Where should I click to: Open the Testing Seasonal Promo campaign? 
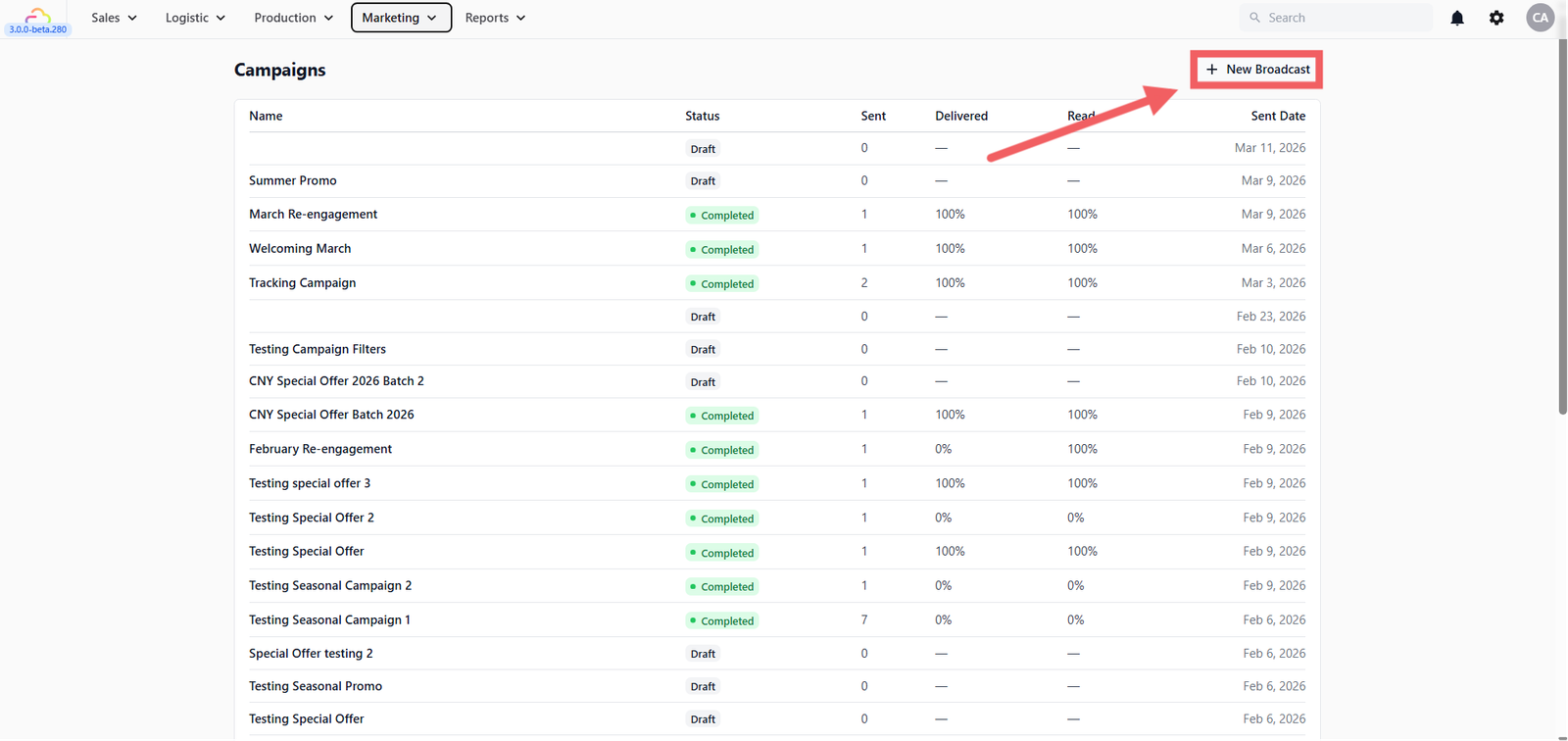316,686
